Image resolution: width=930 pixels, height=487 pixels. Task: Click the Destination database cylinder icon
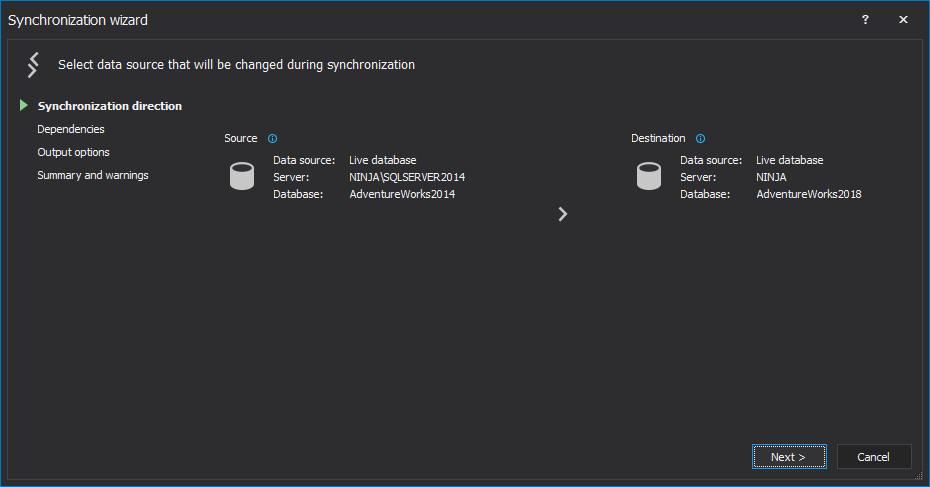click(x=649, y=177)
